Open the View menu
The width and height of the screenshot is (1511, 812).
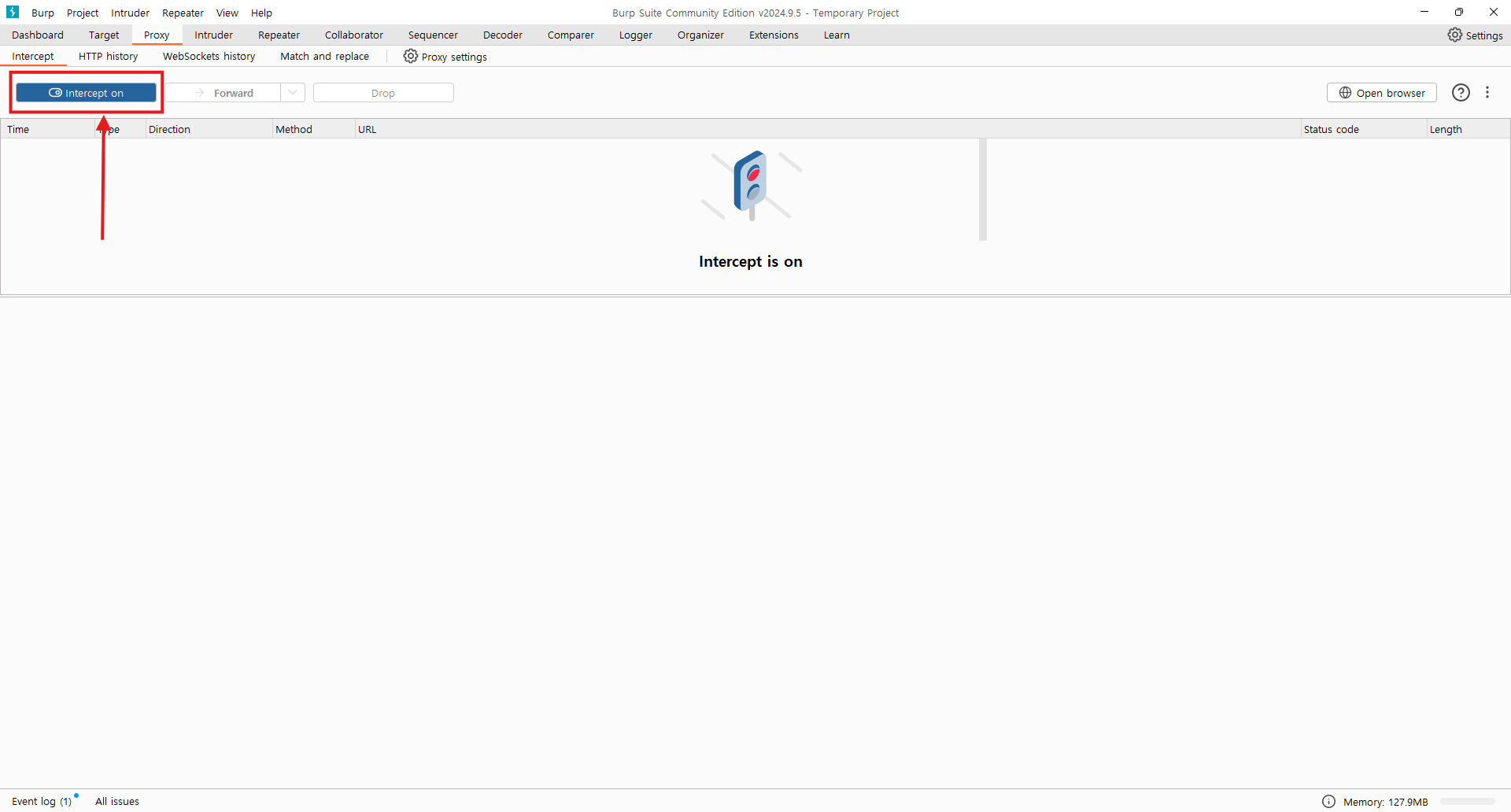(x=227, y=13)
